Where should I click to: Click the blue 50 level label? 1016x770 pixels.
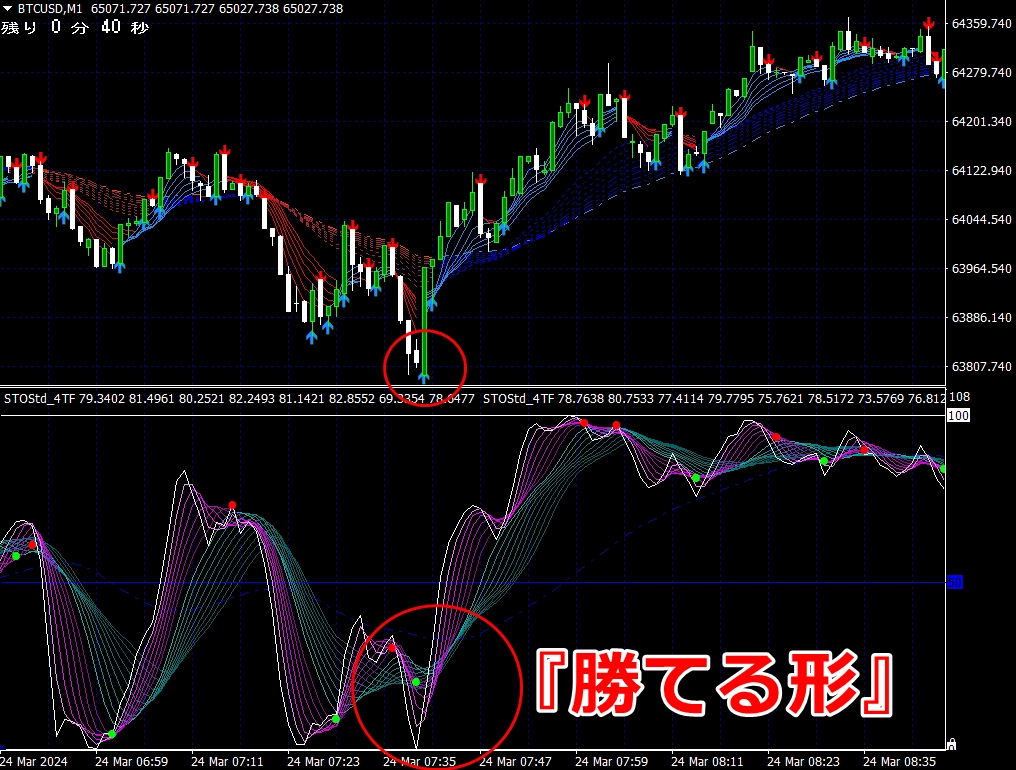pos(955,582)
